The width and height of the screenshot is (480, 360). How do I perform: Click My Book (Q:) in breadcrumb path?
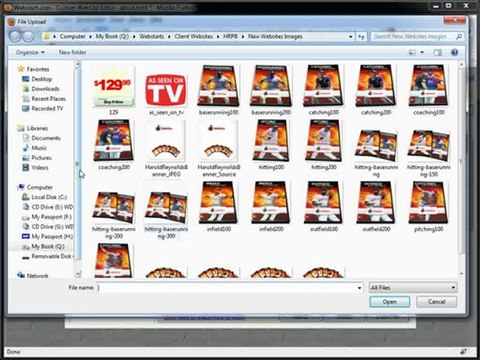click(112, 36)
